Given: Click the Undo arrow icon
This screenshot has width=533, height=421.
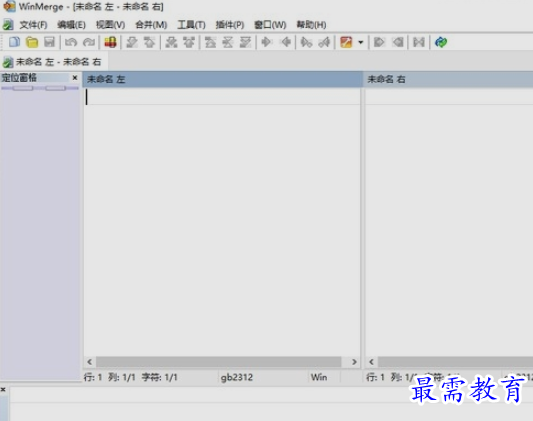Looking at the screenshot, I should click(x=71, y=42).
